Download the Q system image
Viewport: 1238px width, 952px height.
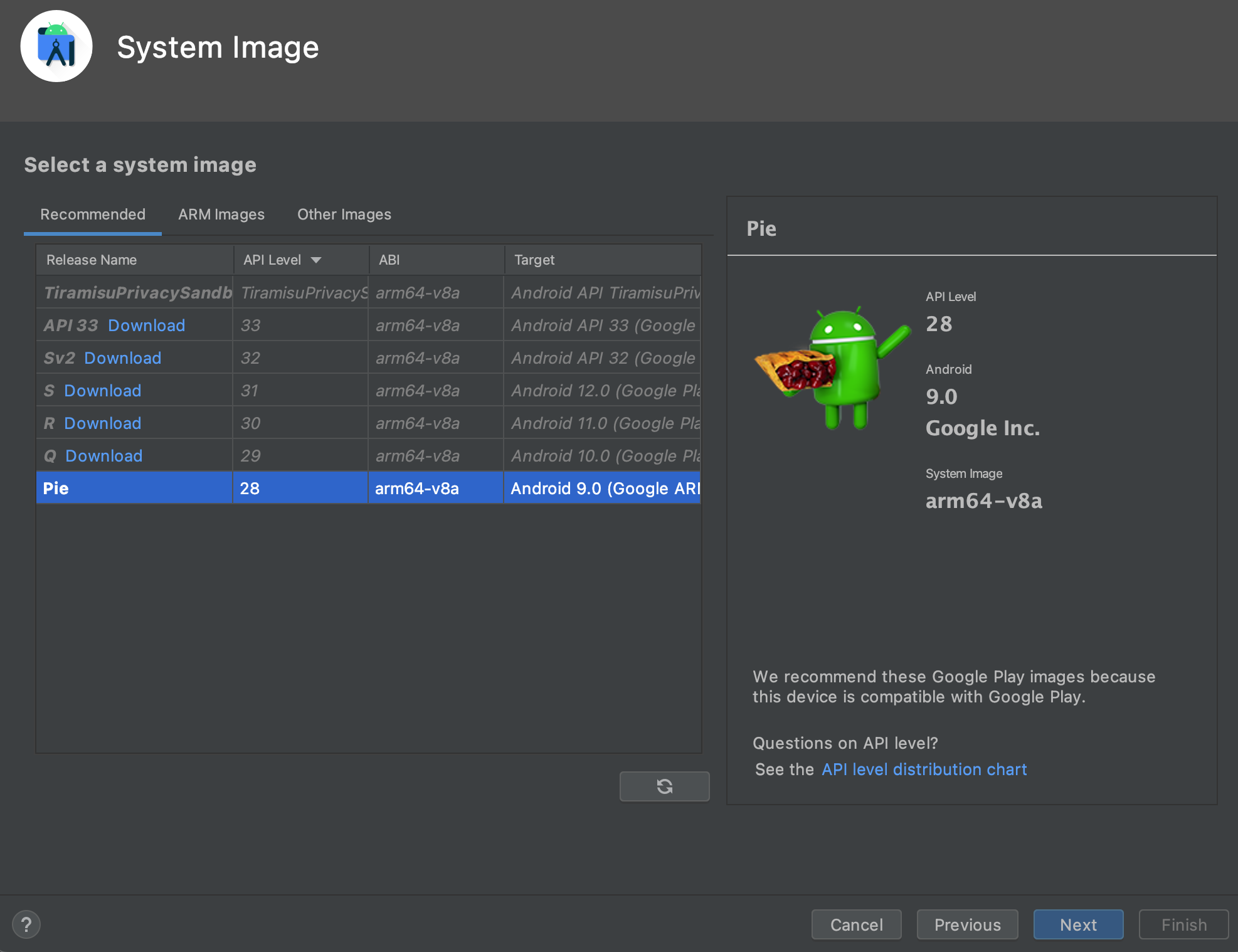pos(103,456)
